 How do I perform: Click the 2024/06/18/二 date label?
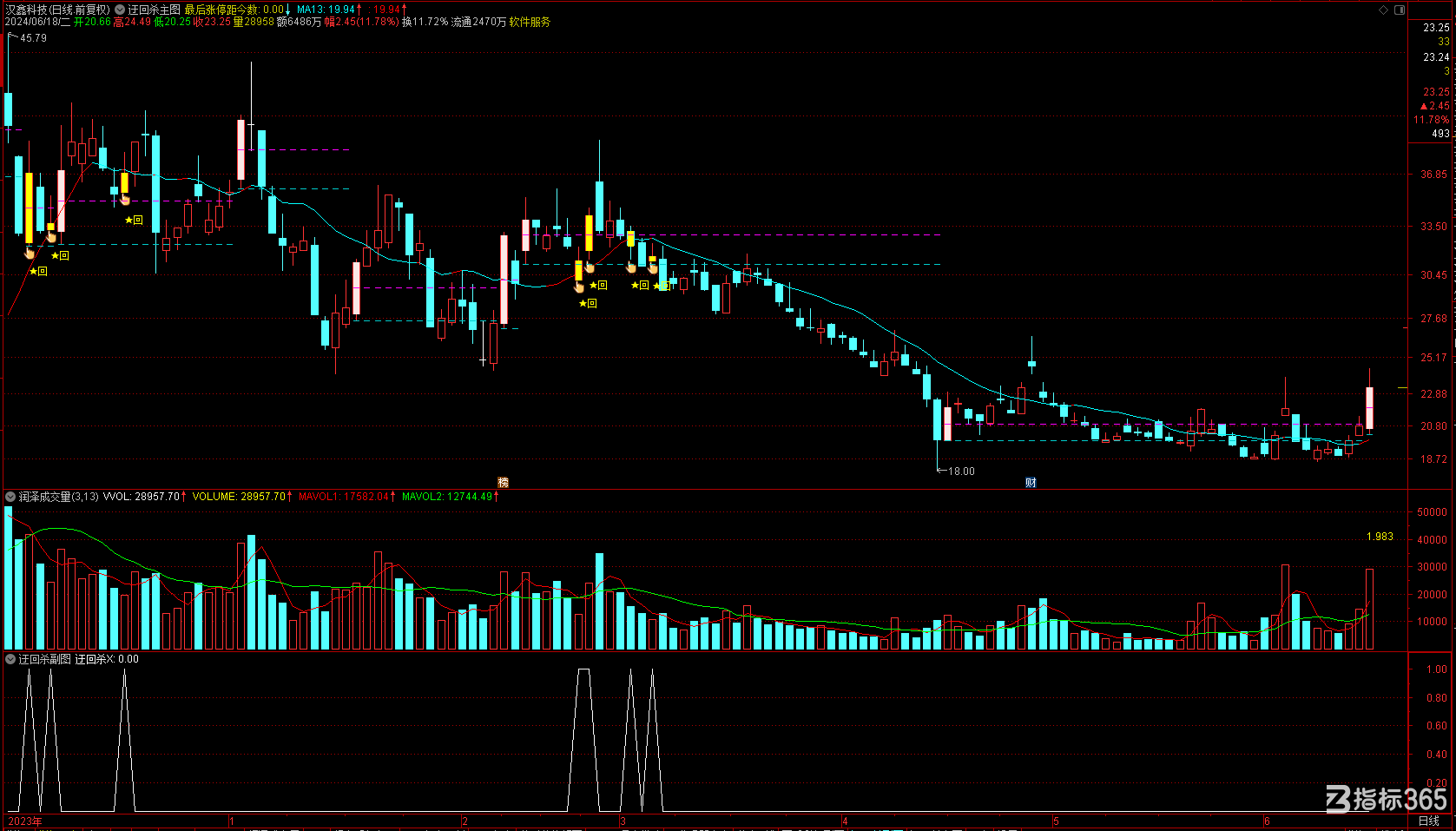coord(37,22)
